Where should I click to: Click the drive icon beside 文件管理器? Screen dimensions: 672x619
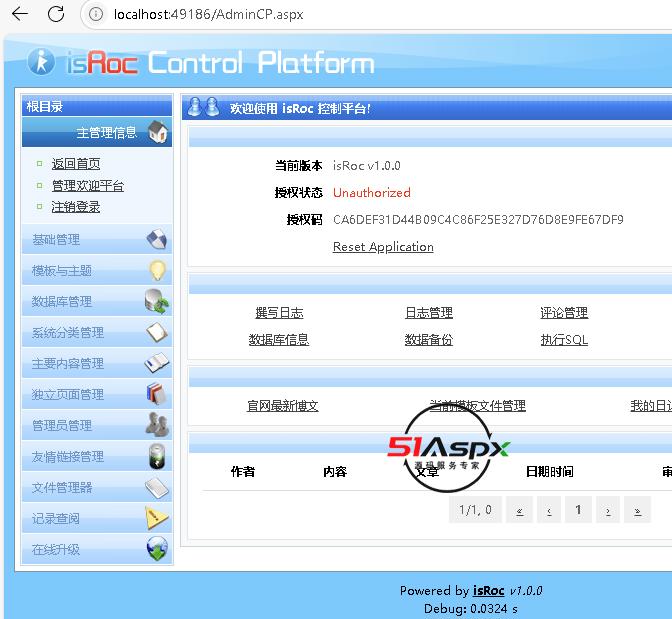(x=157, y=488)
